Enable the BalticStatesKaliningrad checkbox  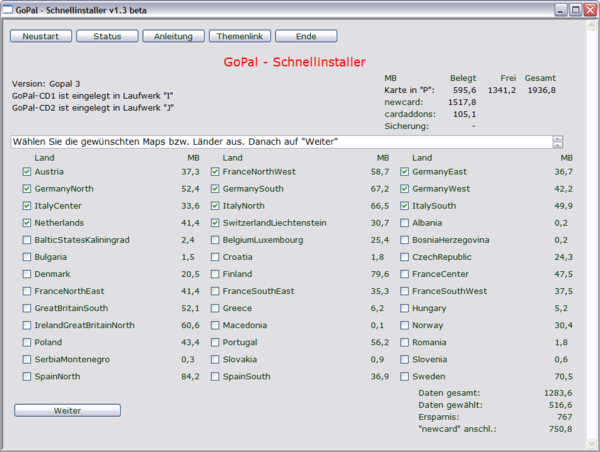tap(26, 240)
